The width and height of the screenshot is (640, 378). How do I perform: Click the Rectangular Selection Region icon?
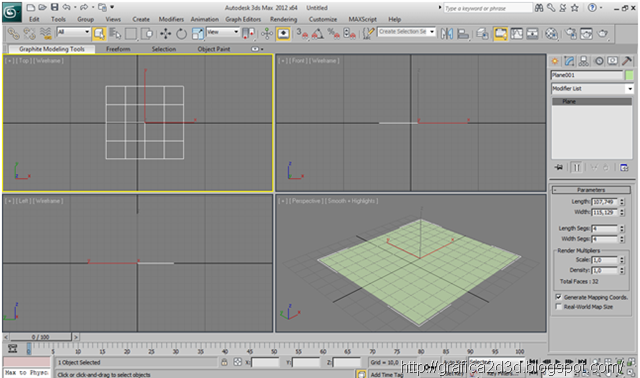(131, 33)
